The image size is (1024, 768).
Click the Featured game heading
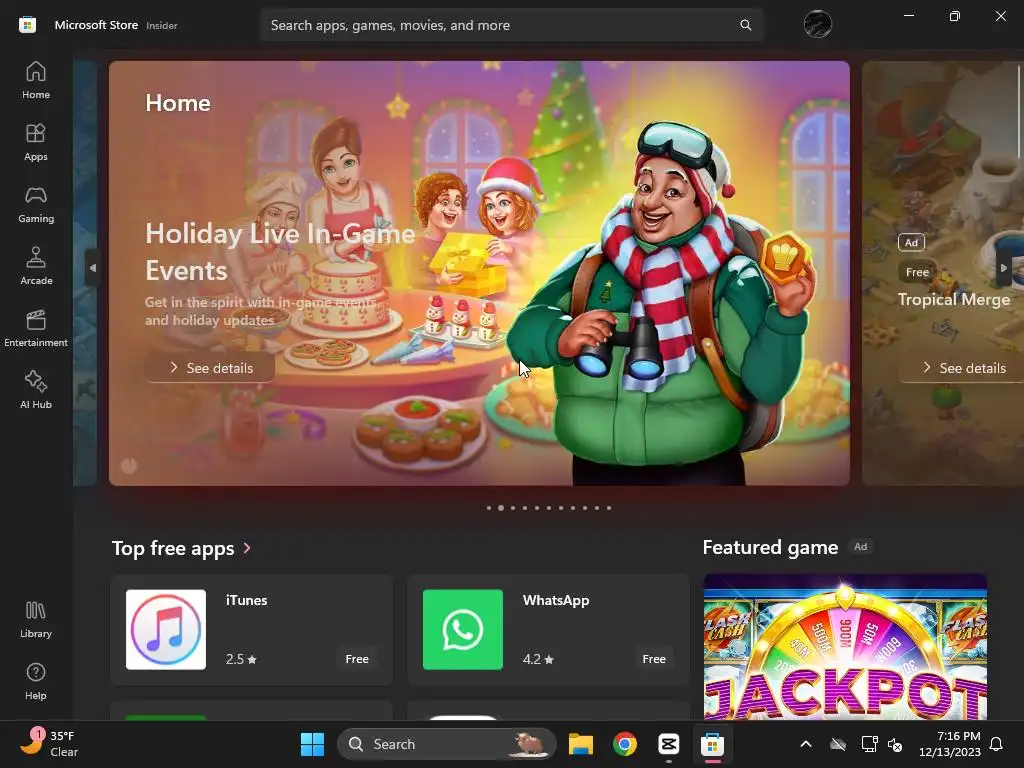click(x=770, y=547)
